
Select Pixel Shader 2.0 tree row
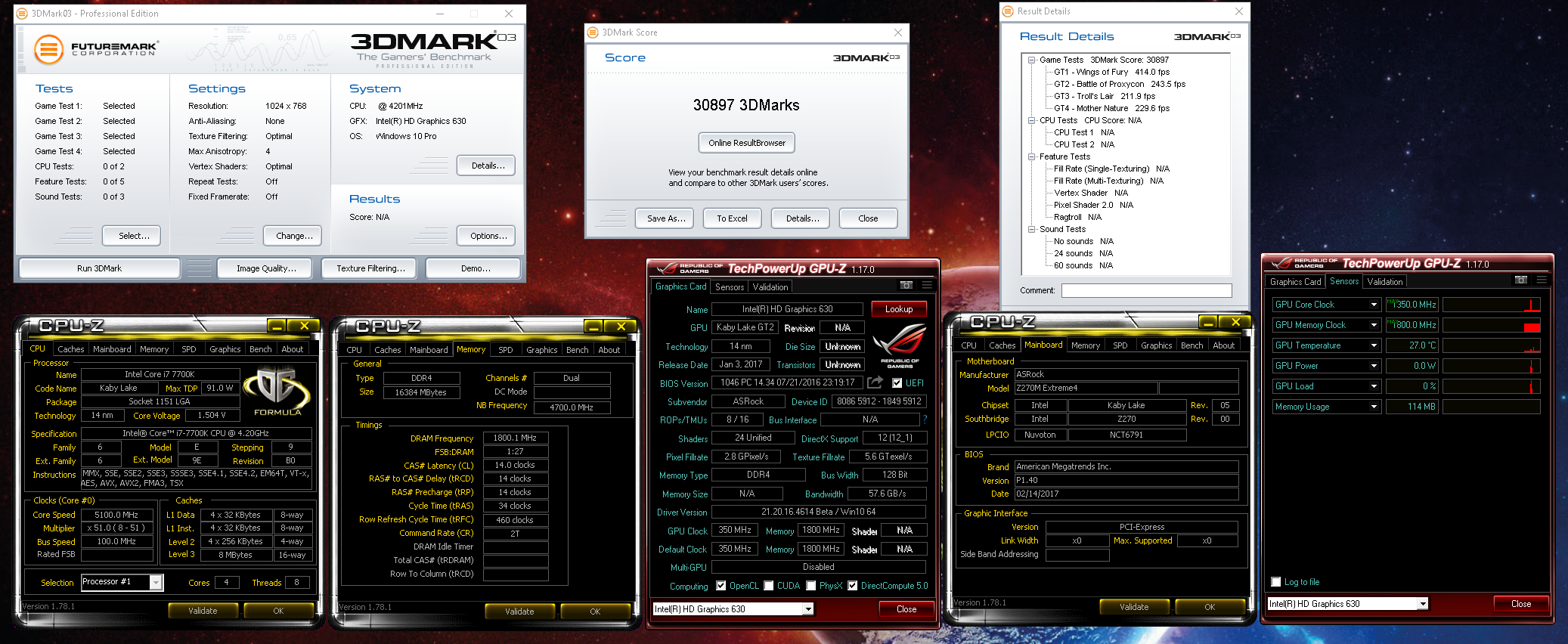(x=1093, y=205)
